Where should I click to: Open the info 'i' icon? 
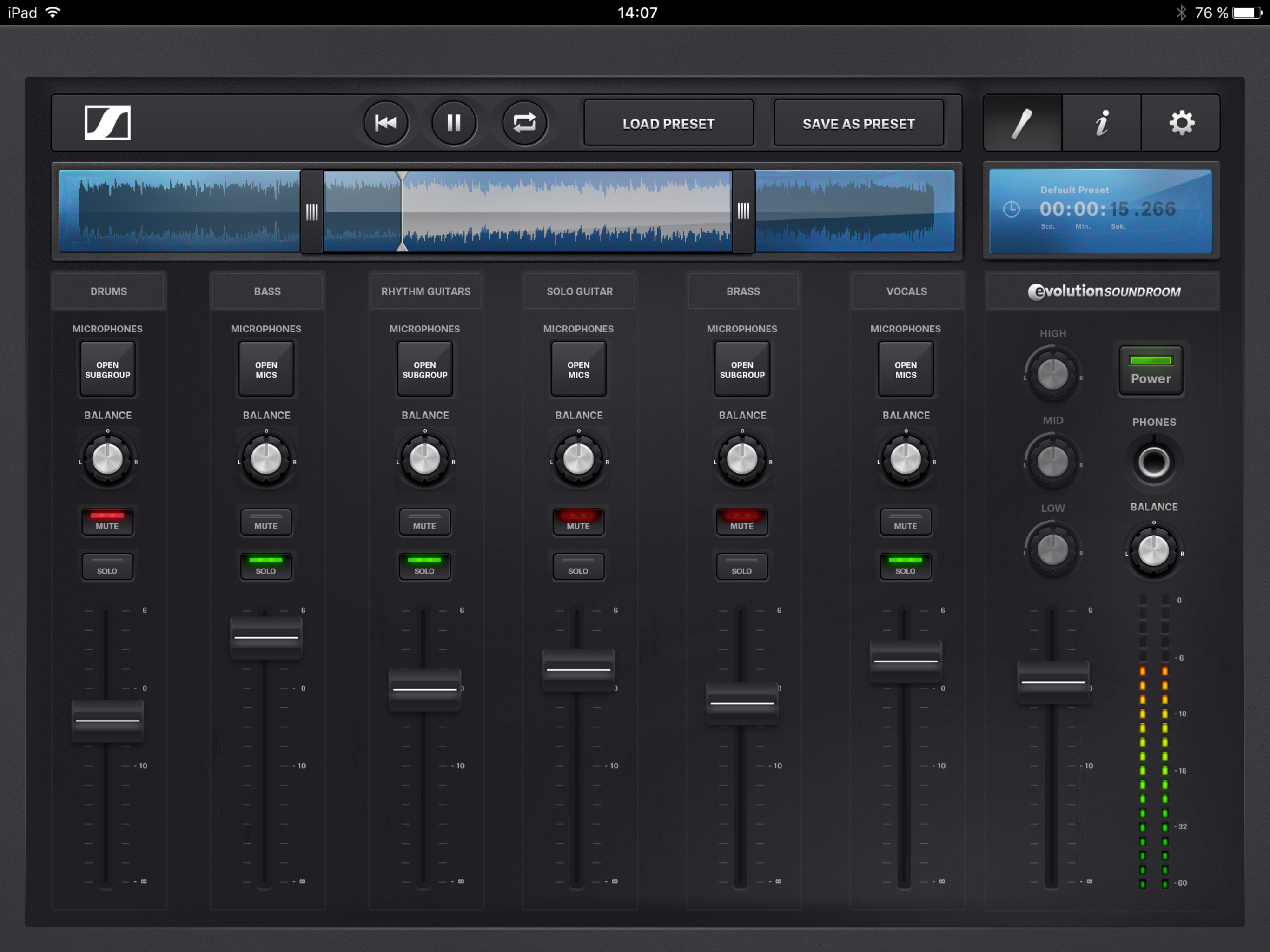pyautogui.click(x=1101, y=123)
